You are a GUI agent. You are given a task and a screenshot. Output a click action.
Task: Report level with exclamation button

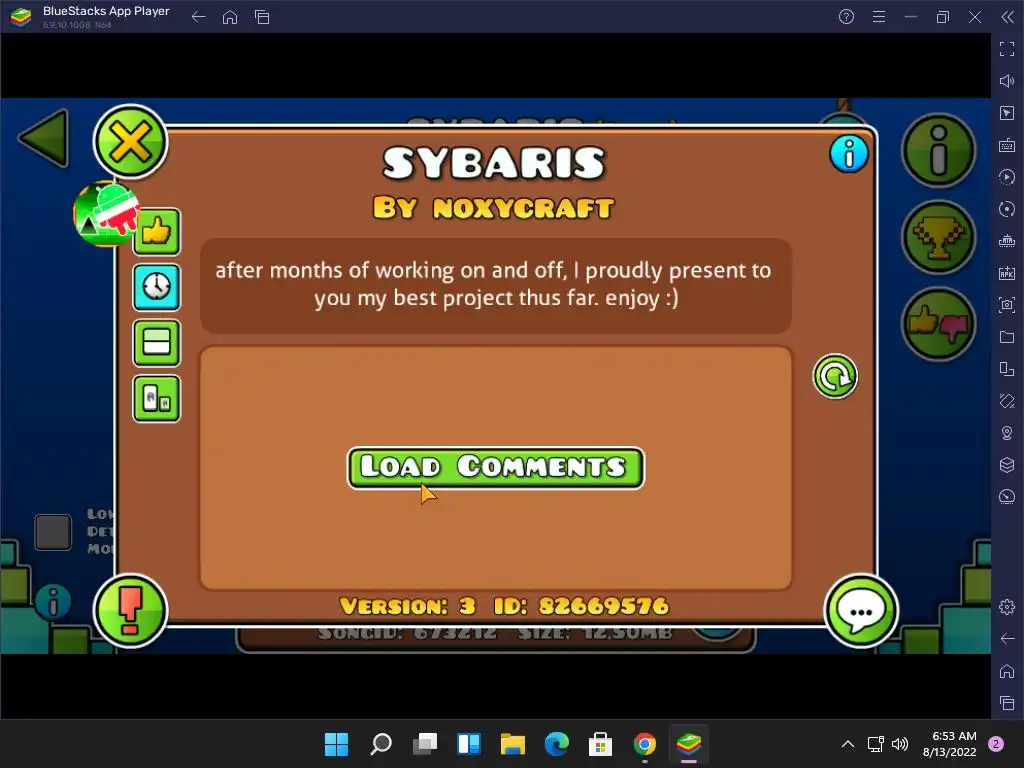pyautogui.click(x=131, y=611)
